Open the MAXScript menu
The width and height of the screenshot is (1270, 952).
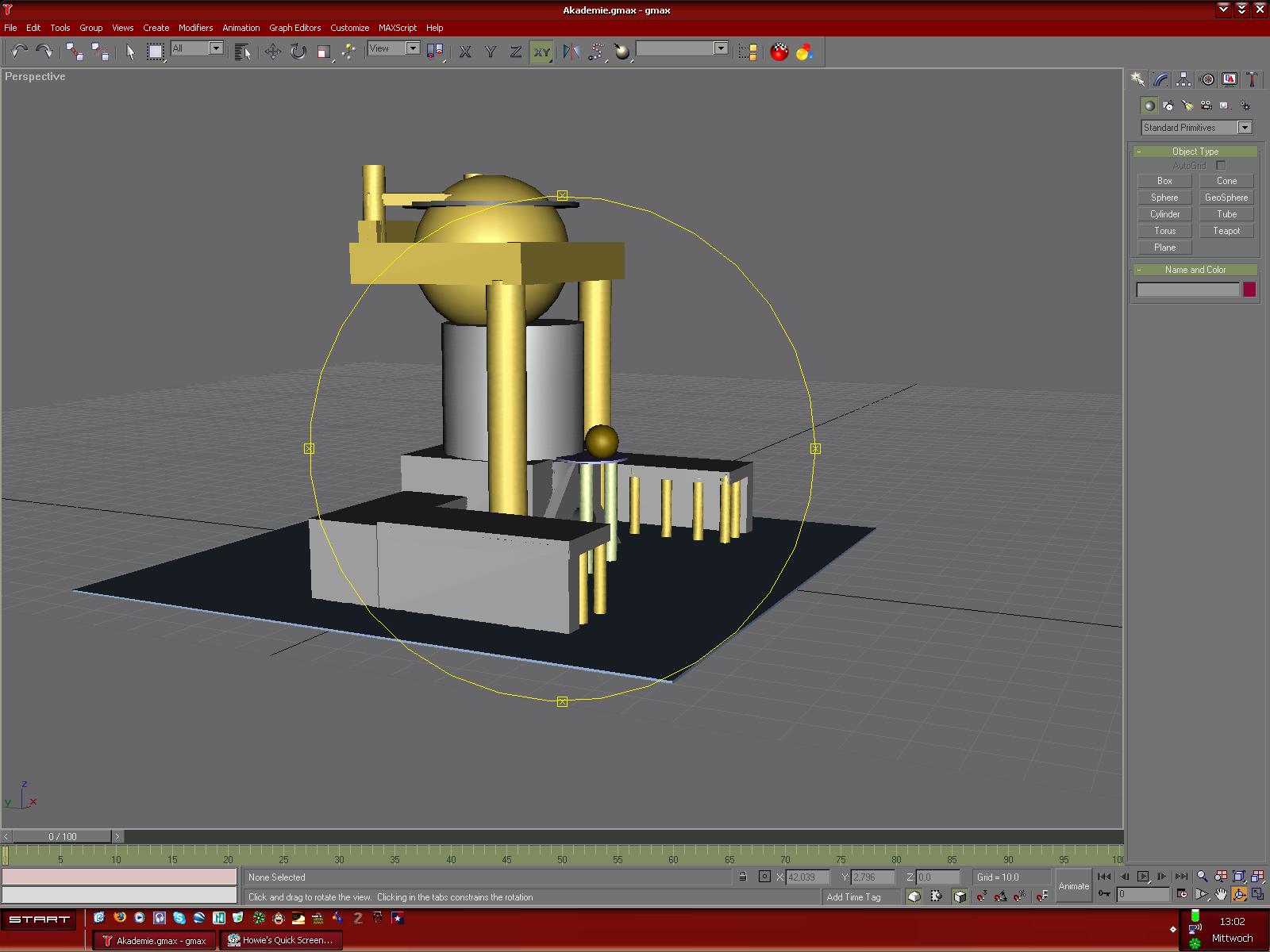[x=397, y=28]
